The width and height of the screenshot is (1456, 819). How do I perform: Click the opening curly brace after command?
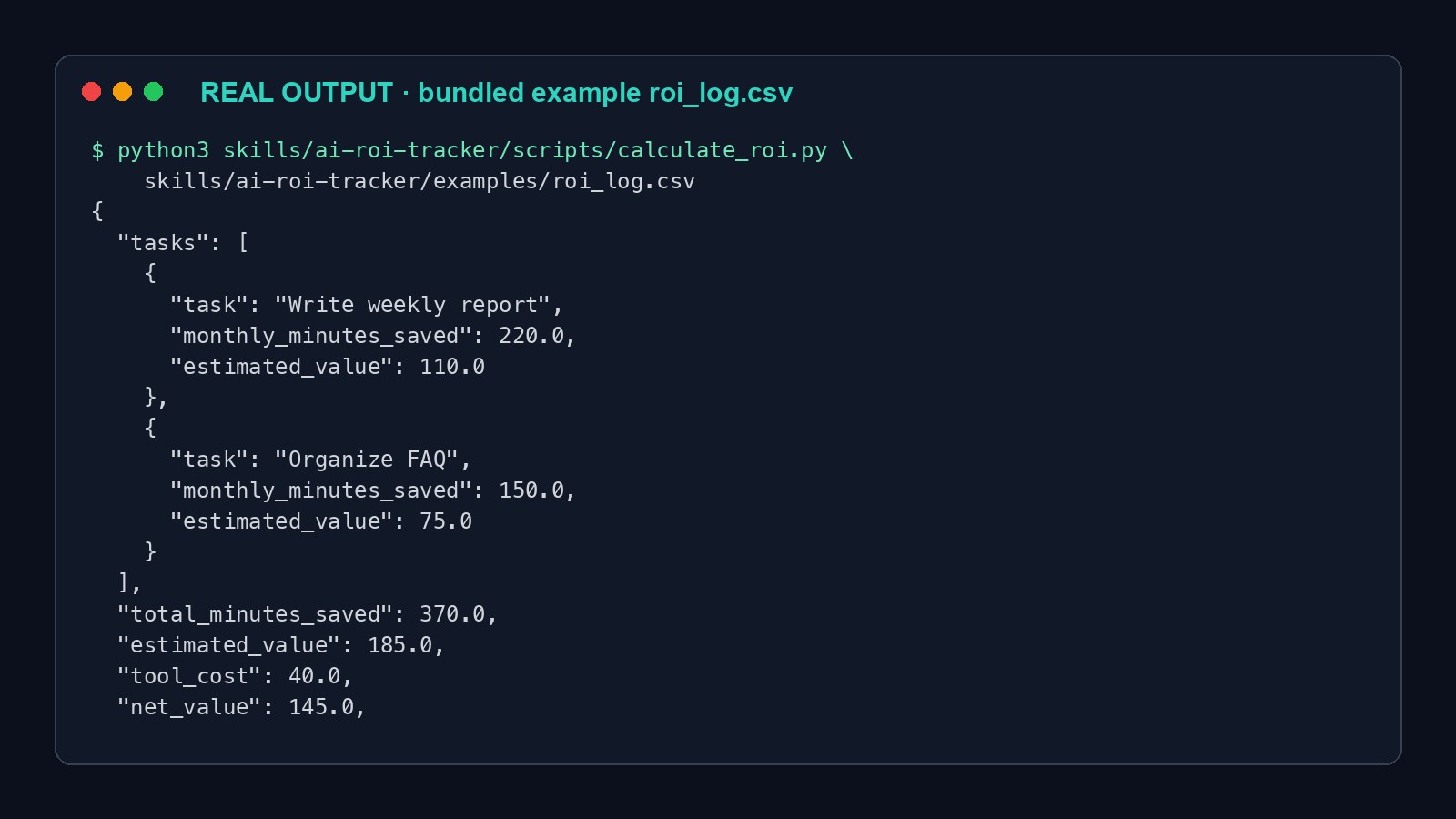pyautogui.click(x=97, y=211)
